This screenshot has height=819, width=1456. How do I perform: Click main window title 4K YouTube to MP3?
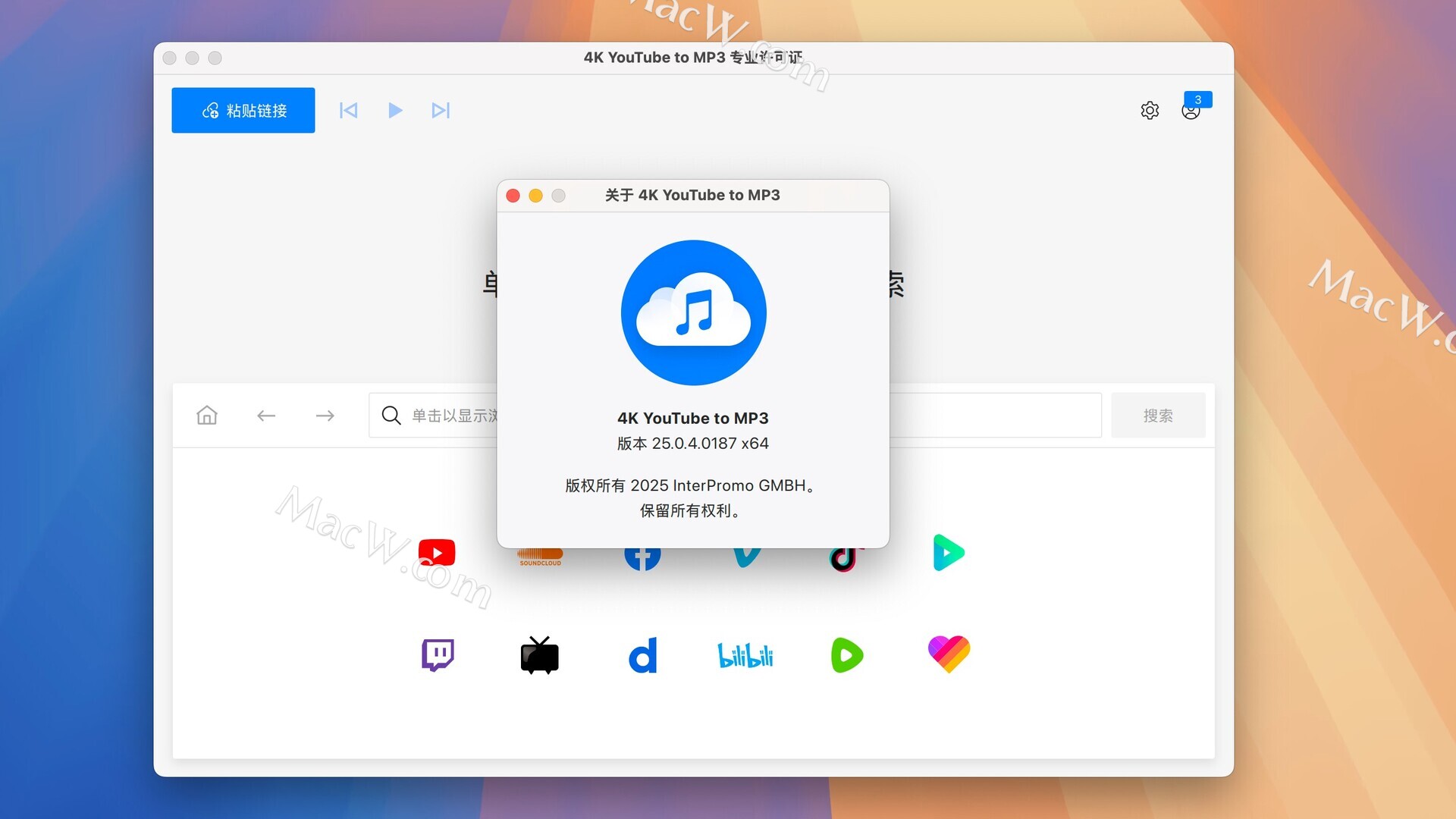click(x=693, y=58)
